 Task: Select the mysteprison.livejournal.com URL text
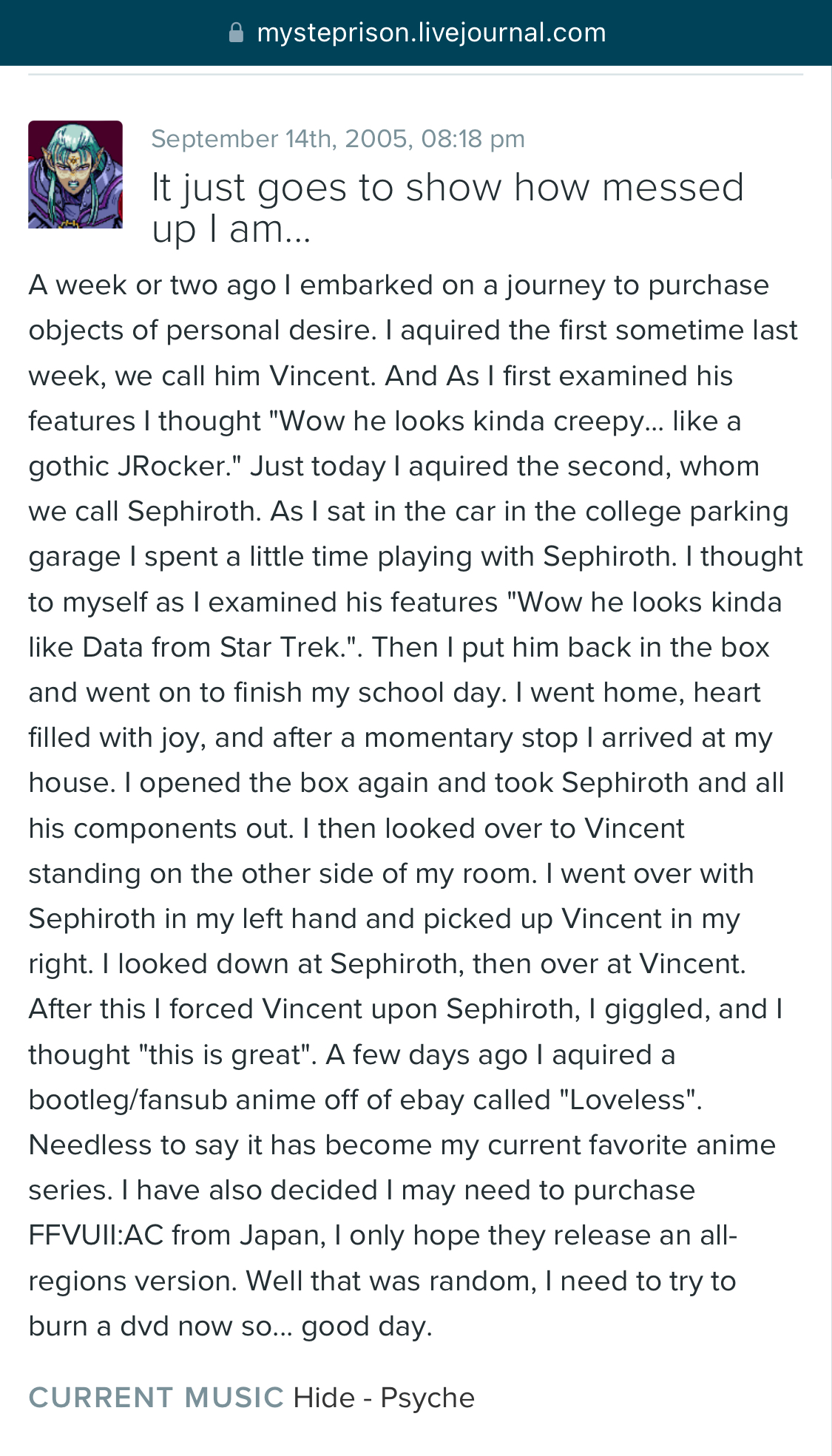(x=431, y=33)
